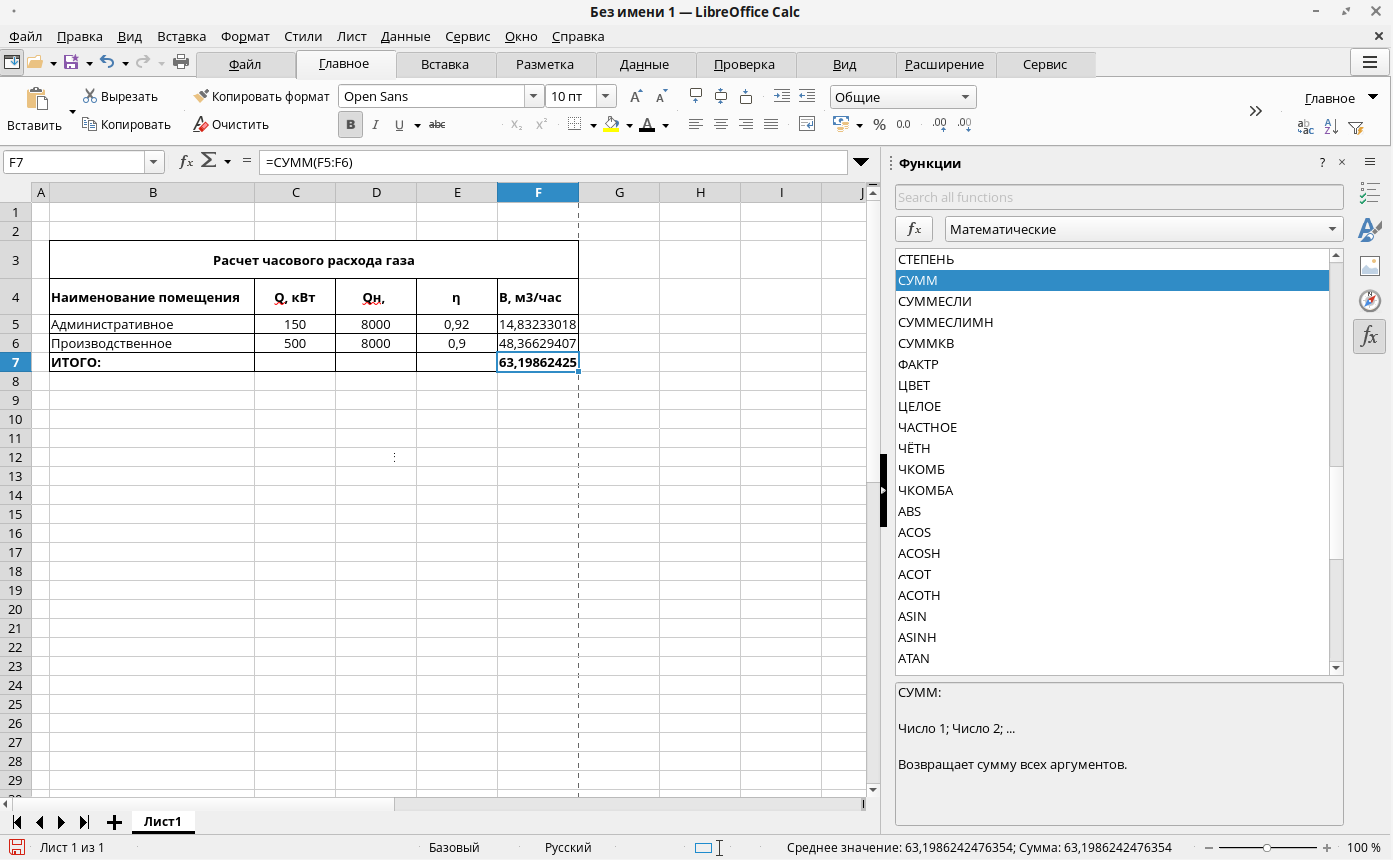
Task: Click the Sort ascending A-Z icon
Action: [x=1331, y=126]
